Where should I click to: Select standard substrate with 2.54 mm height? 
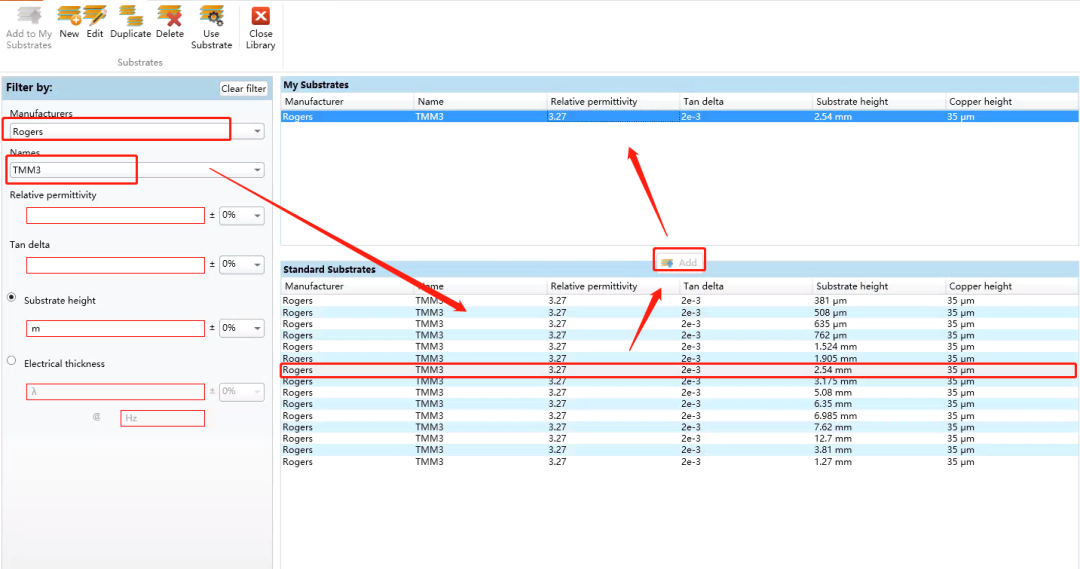[x=679, y=370]
